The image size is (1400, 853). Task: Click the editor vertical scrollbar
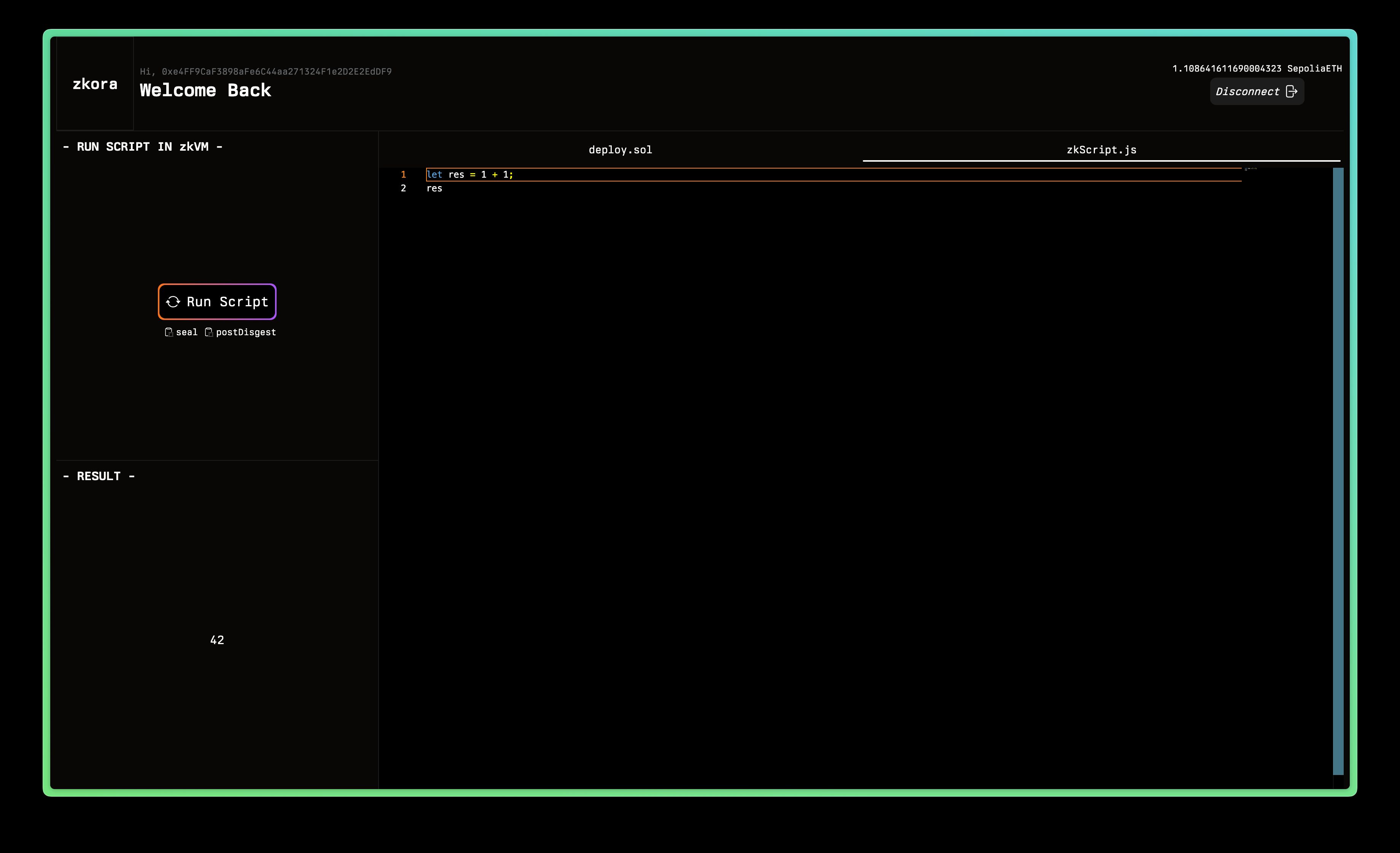click(x=1338, y=471)
